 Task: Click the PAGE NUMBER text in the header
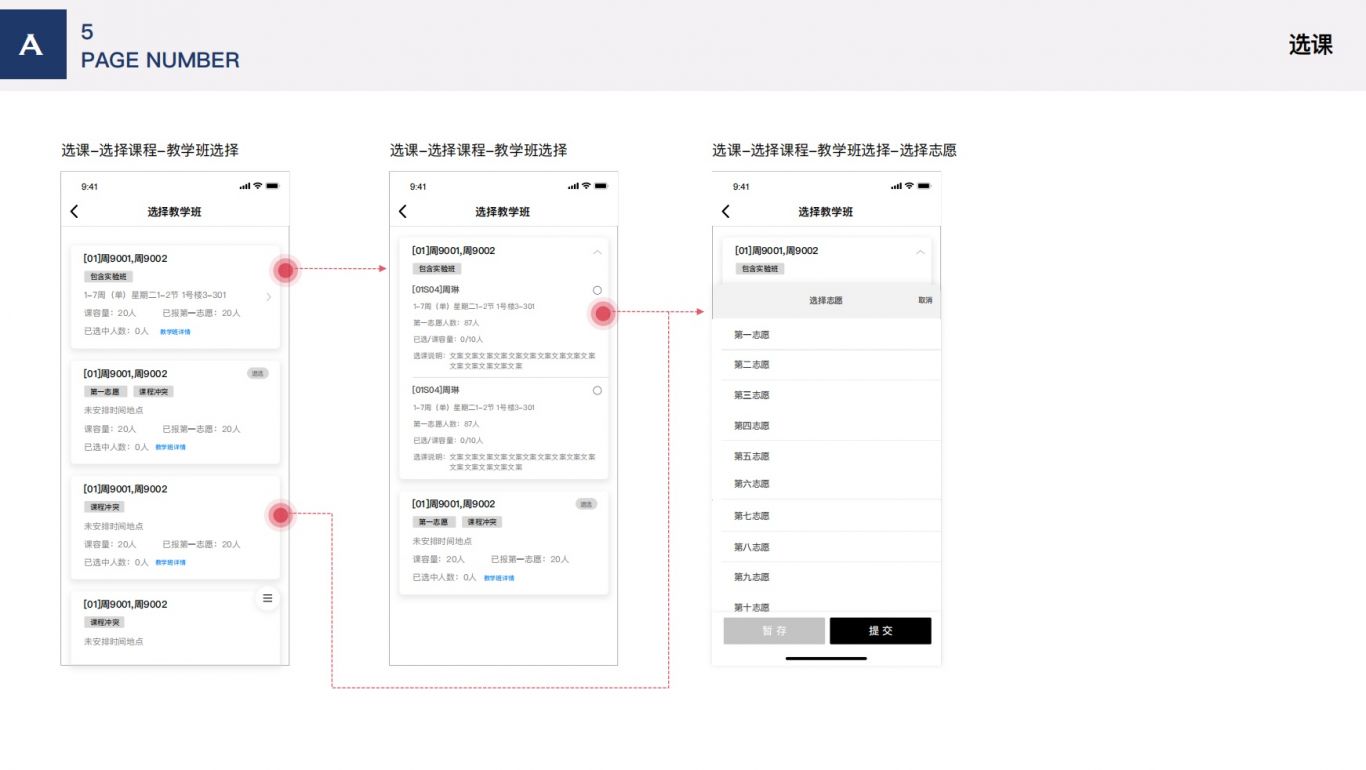pyautogui.click(x=160, y=60)
